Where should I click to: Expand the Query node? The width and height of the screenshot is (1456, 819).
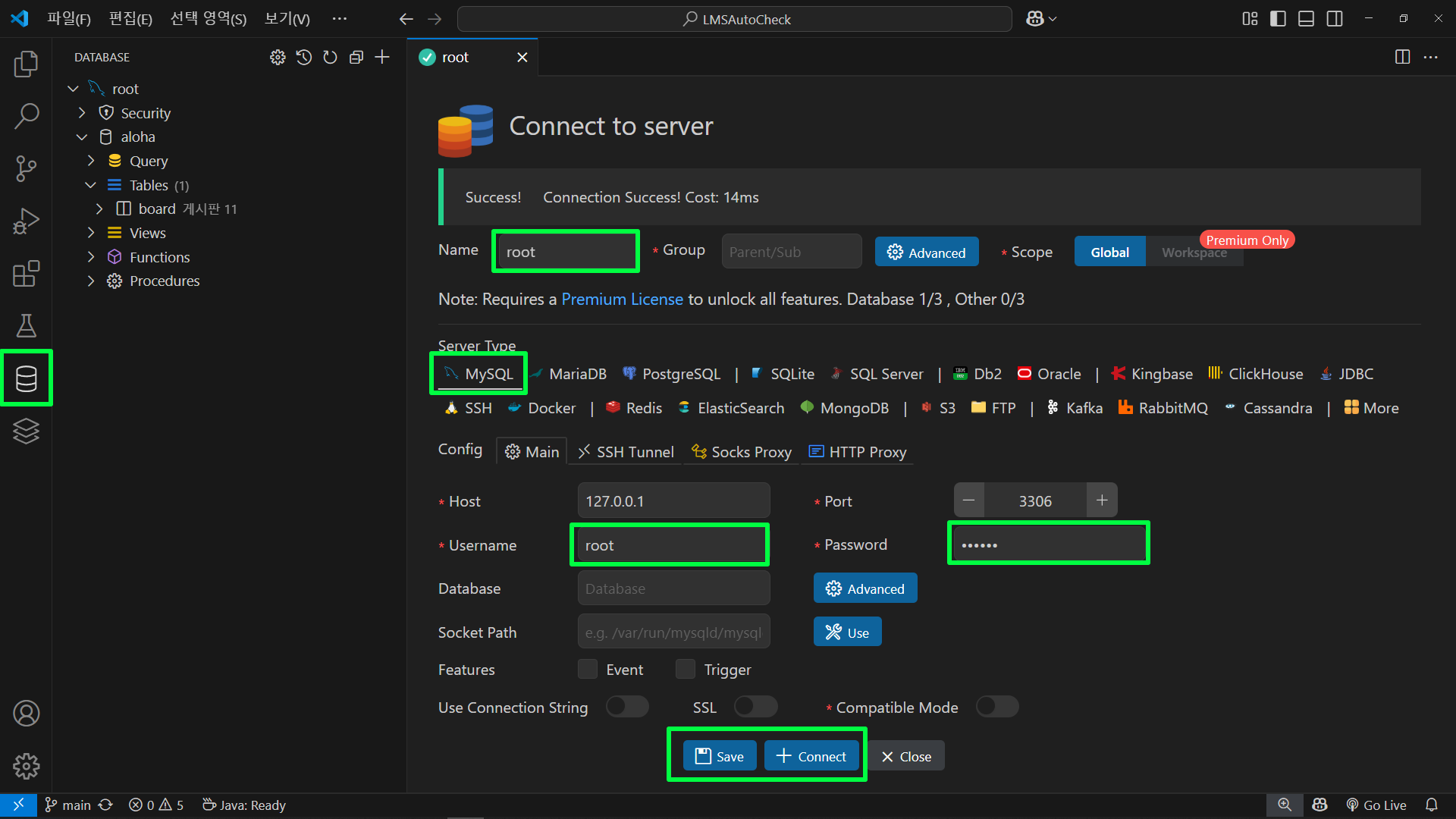tap(91, 161)
